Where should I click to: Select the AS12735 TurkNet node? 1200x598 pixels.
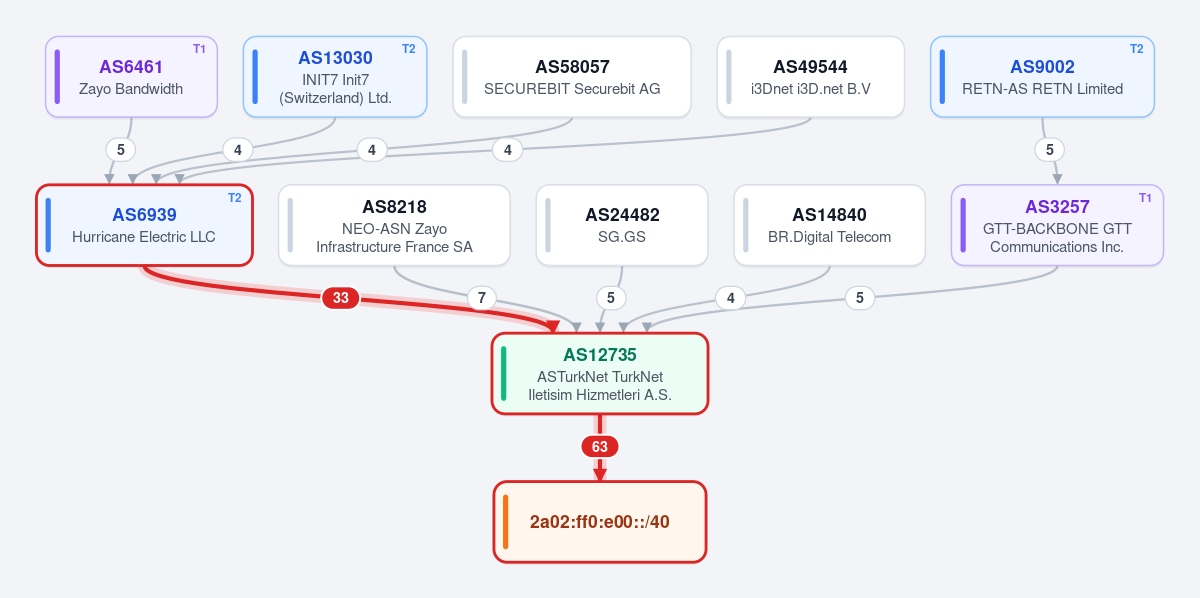pos(600,373)
